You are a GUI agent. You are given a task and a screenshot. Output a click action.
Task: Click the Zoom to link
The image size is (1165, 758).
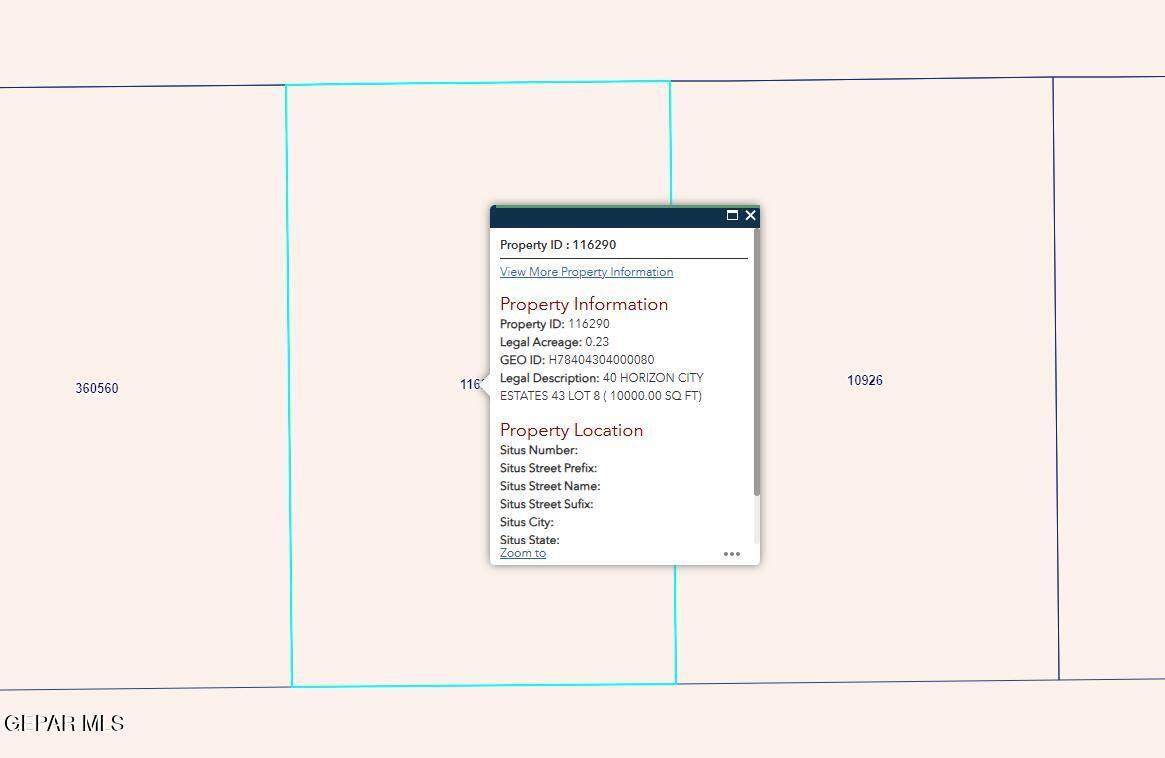(523, 553)
